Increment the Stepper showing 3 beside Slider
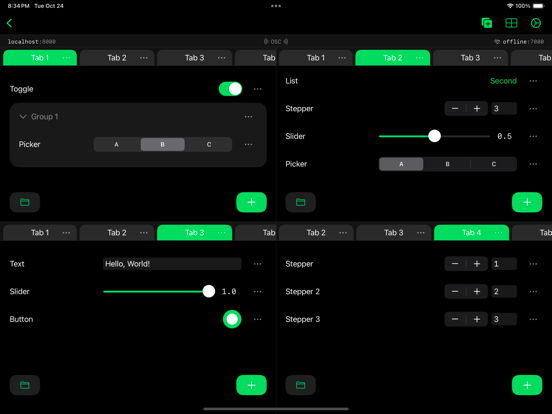This screenshot has width=552, height=414. coord(477,108)
